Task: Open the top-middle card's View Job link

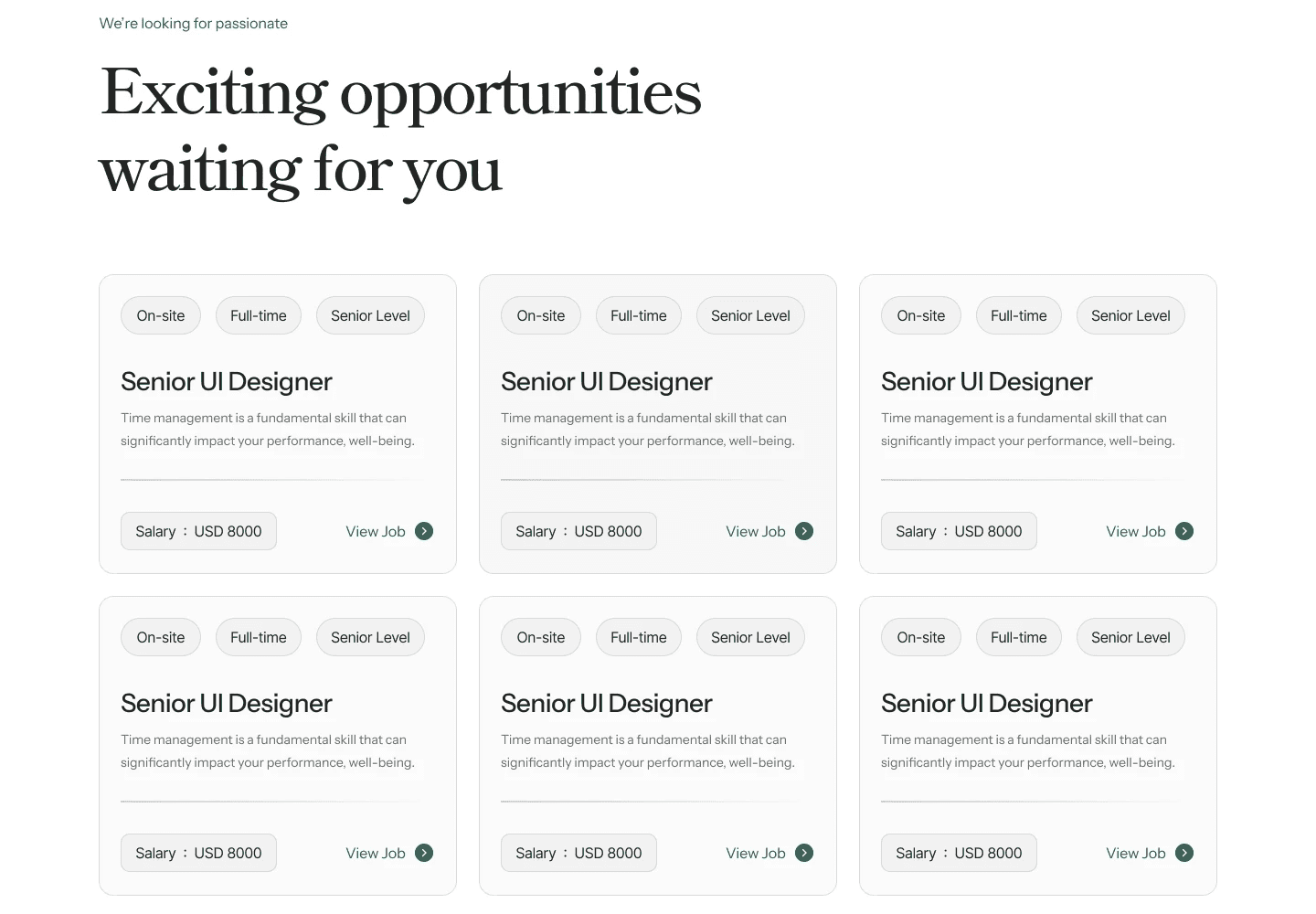Action: pos(756,531)
